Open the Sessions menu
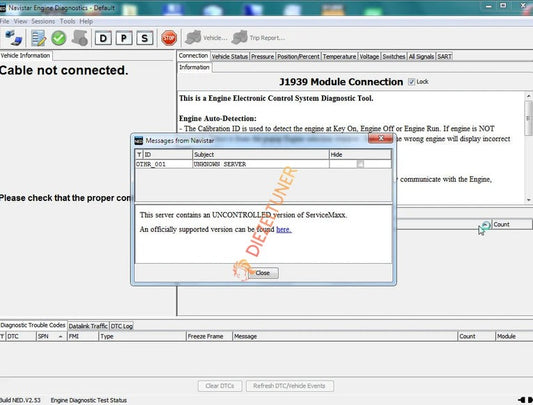Screen dimensions: 533x405 pyautogui.click(x=43, y=21)
